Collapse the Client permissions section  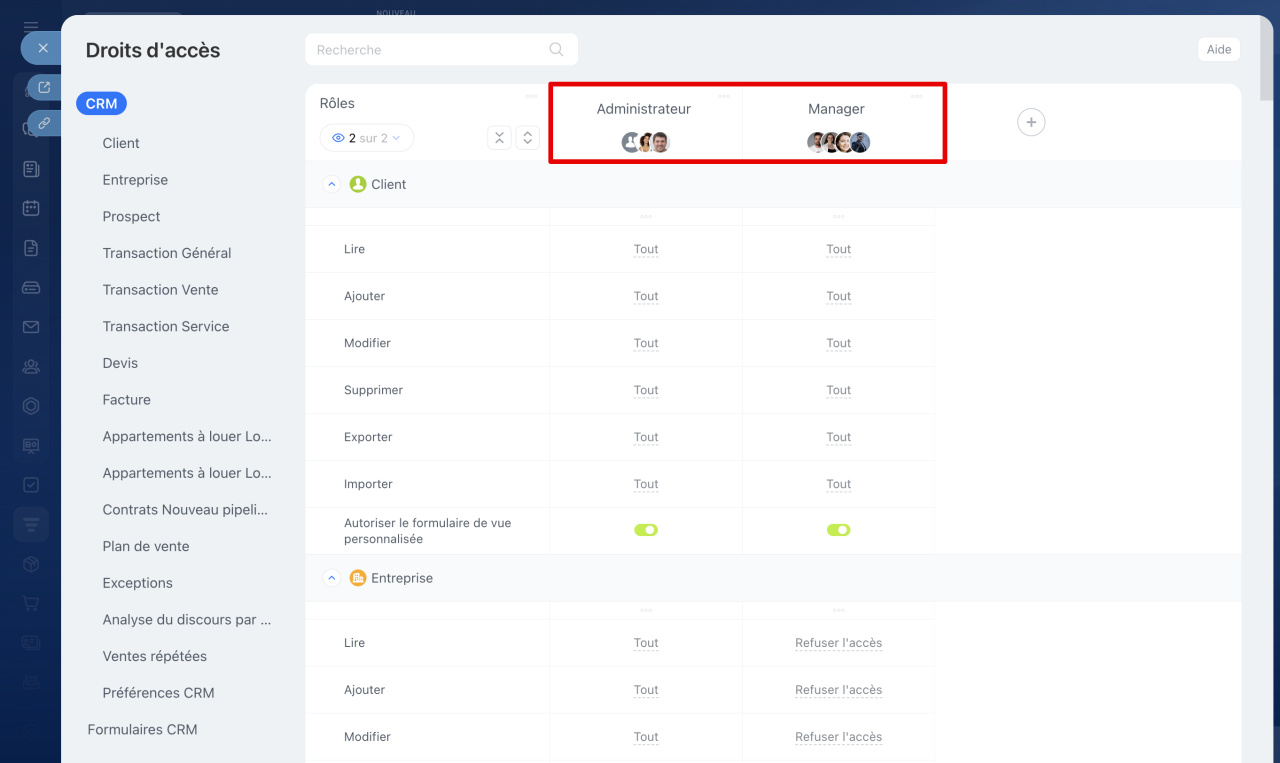tap(332, 185)
